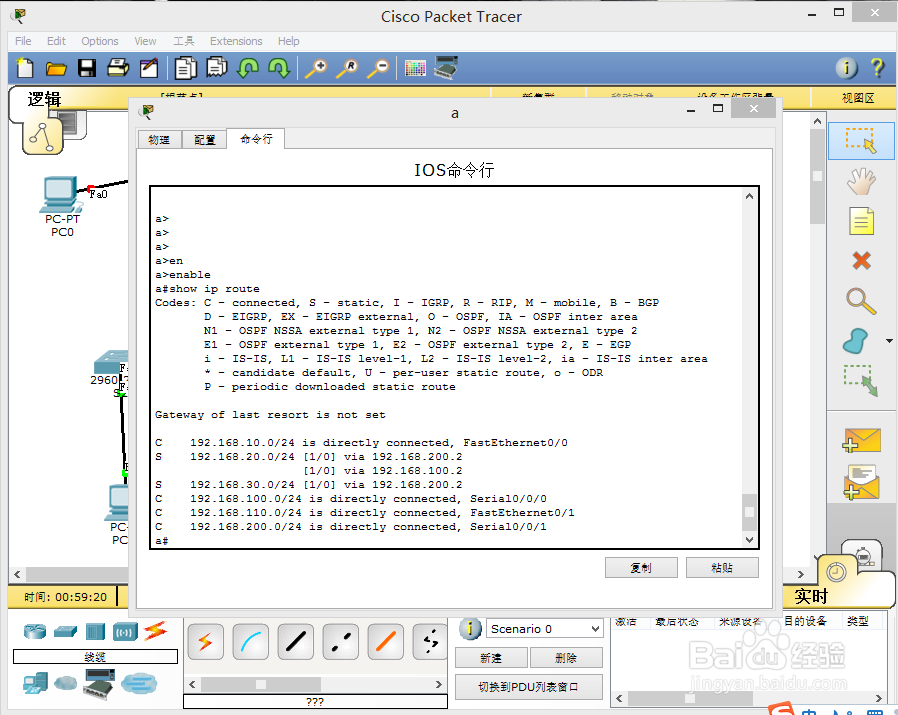Click down arrow of IOS terminal scrollbar

(749, 539)
